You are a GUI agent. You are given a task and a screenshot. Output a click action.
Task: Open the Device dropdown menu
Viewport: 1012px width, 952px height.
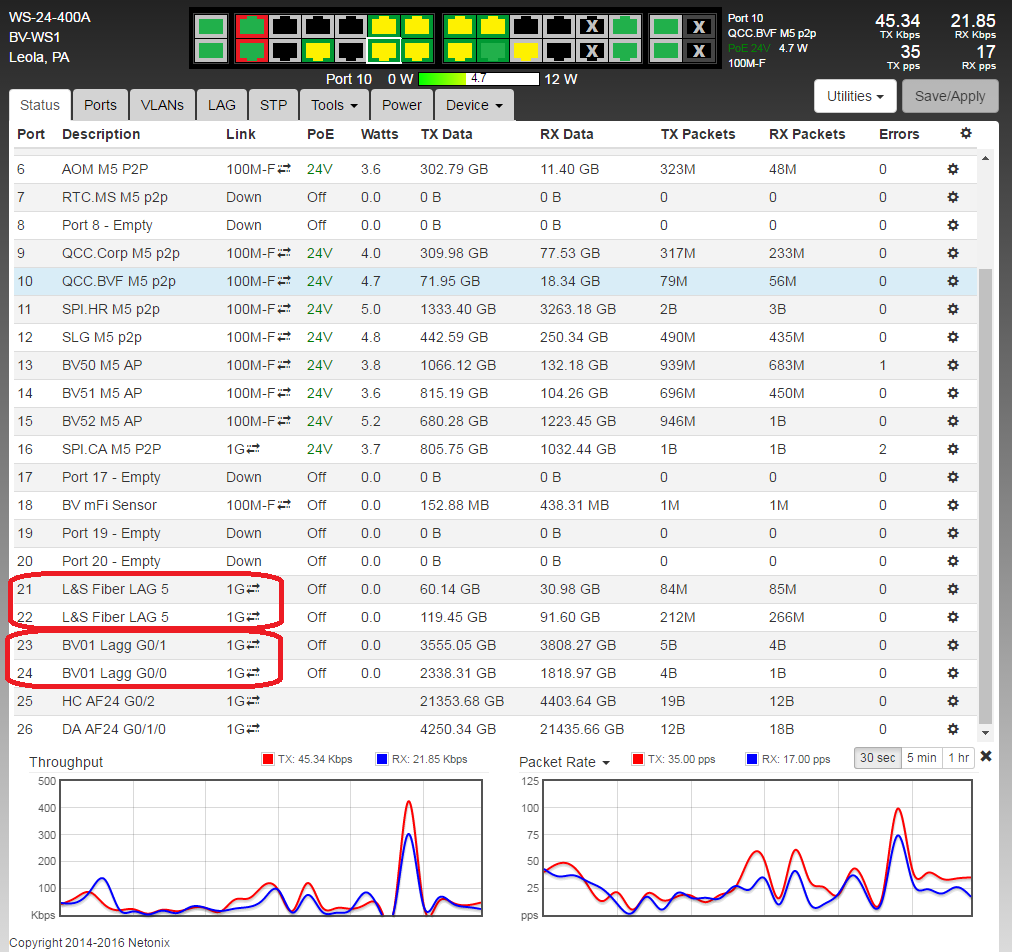click(474, 105)
